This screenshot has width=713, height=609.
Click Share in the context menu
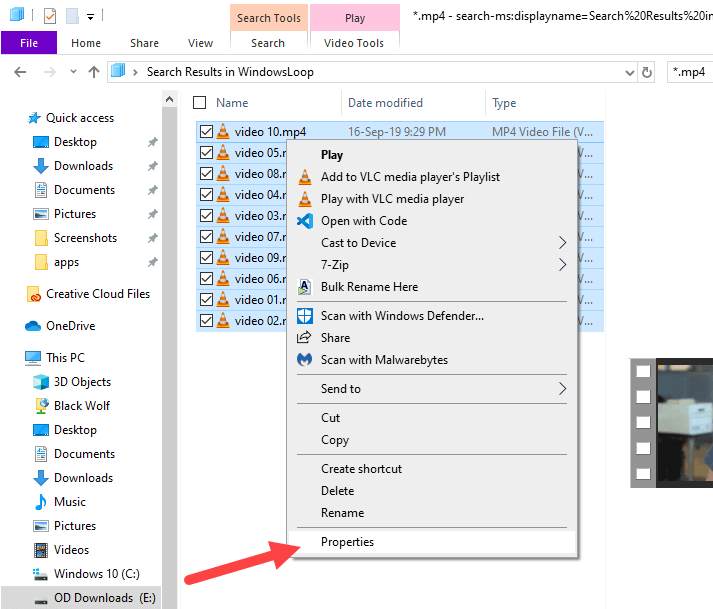pos(432,338)
